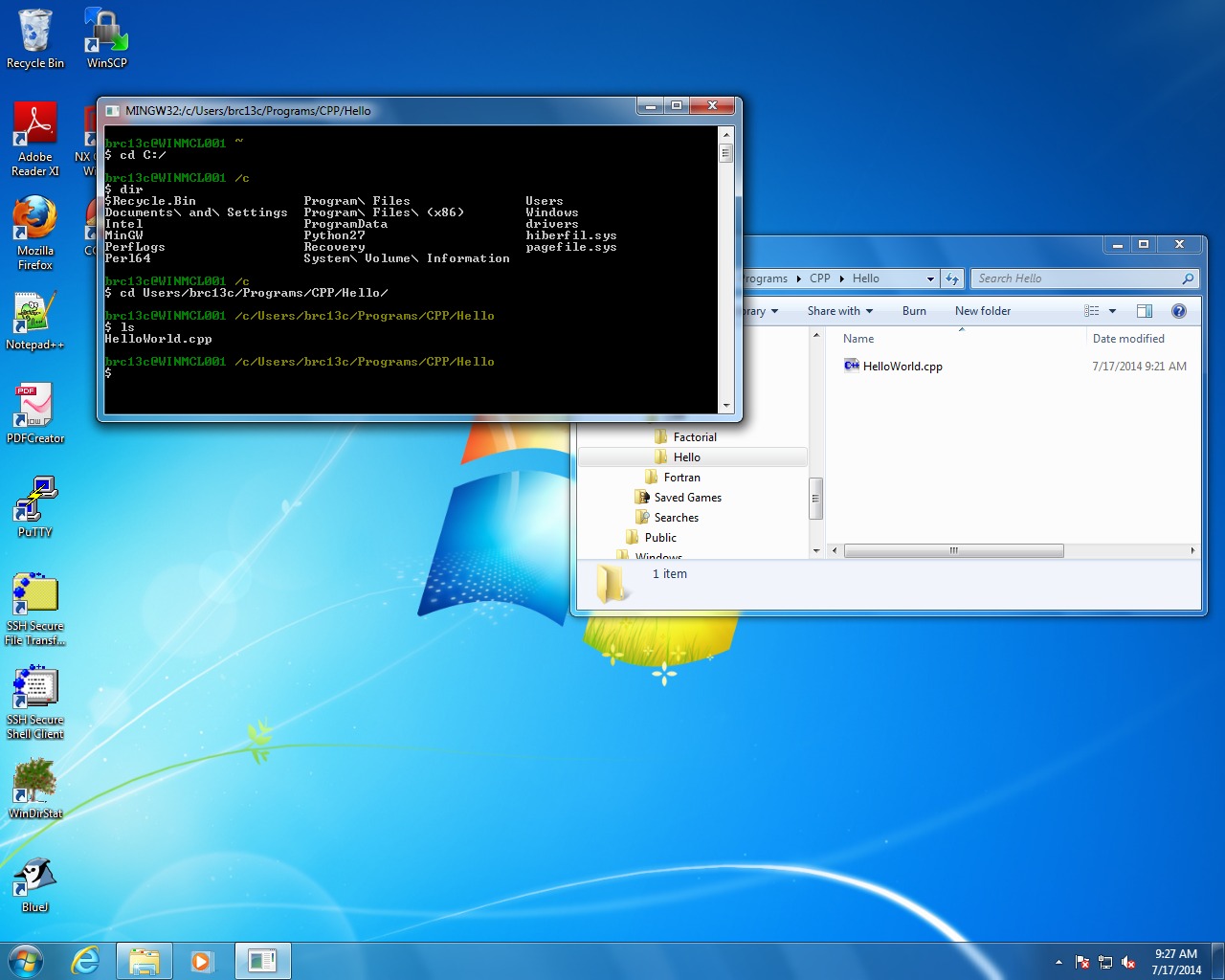Open the Share with menu
Viewport: 1225px width, 980px height.
839,310
